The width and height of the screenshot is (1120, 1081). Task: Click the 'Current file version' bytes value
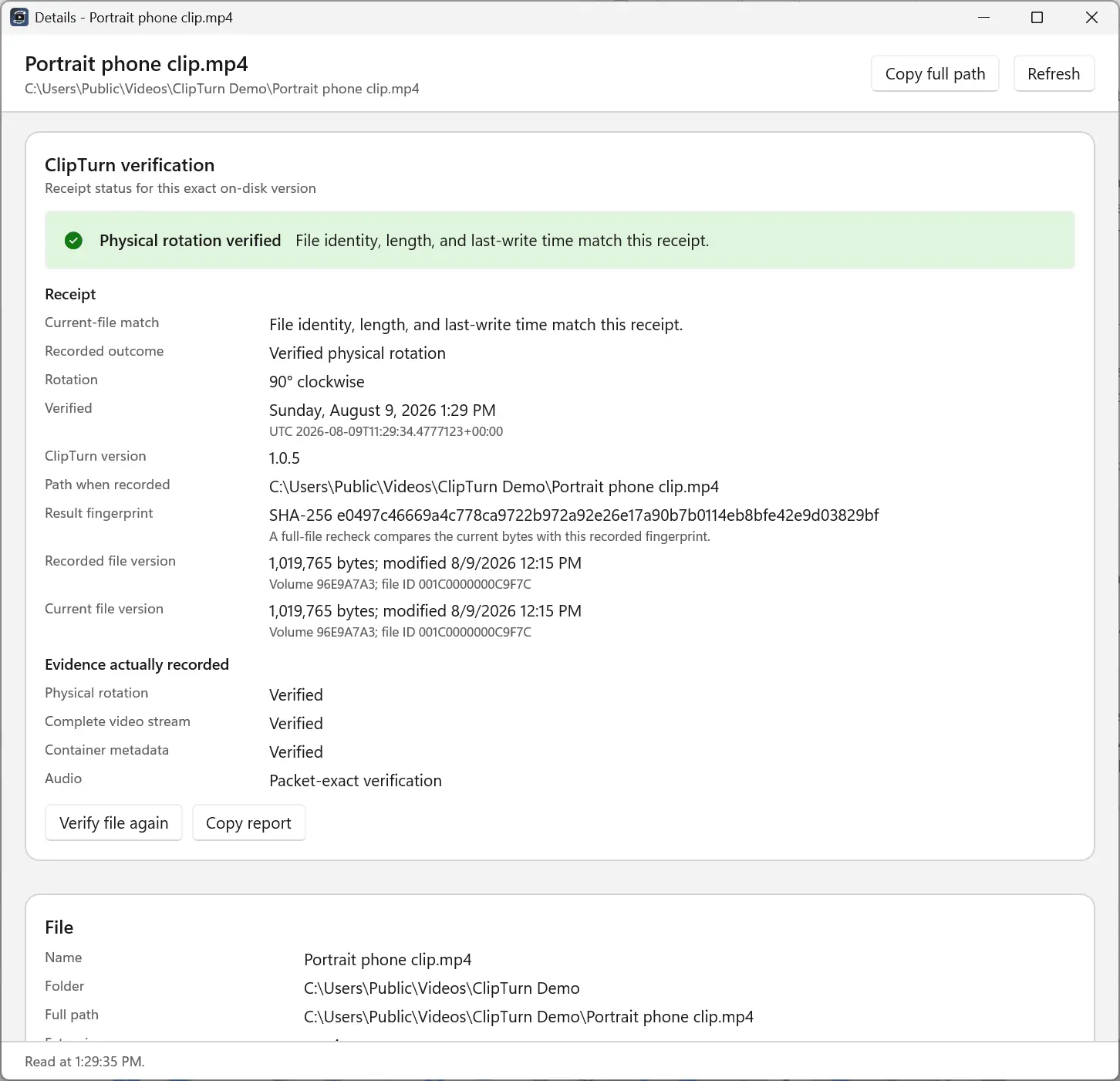[425, 611]
